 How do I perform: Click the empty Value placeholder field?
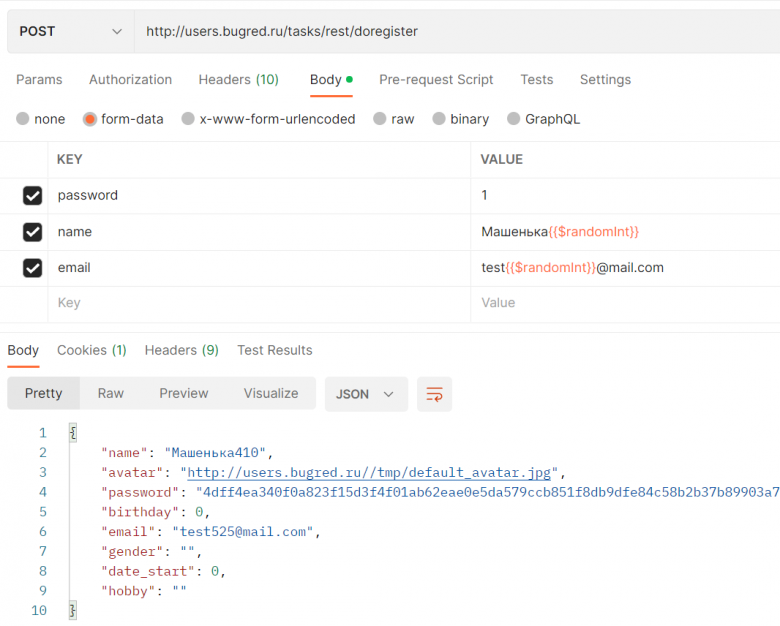click(x=625, y=303)
